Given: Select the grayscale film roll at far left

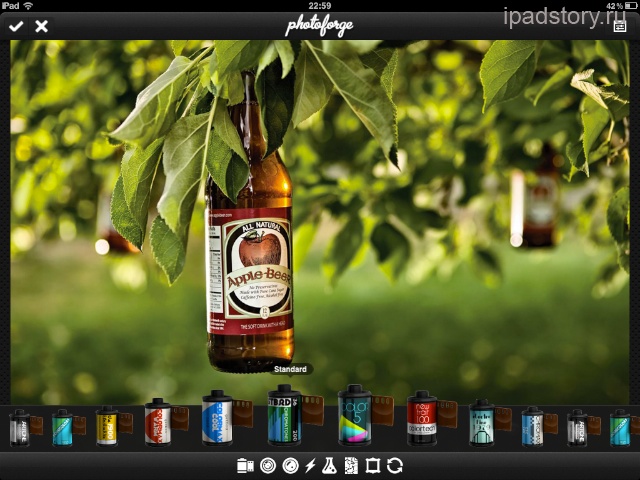Looking at the screenshot, I should [x=25, y=428].
